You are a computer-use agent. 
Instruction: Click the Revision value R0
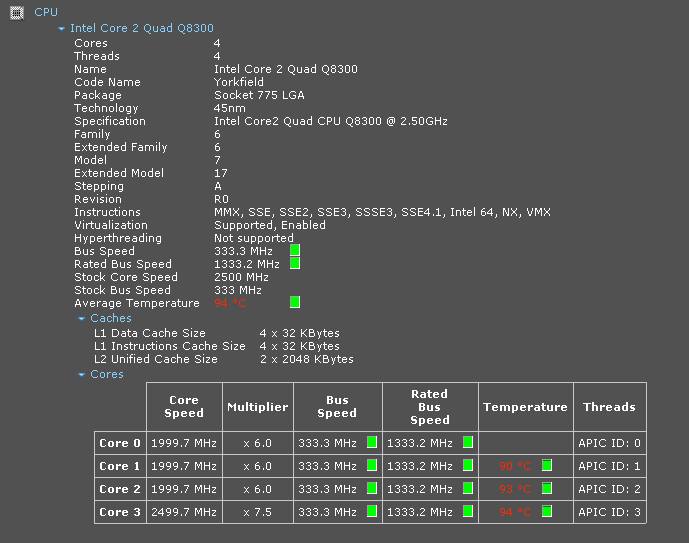[221, 199]
